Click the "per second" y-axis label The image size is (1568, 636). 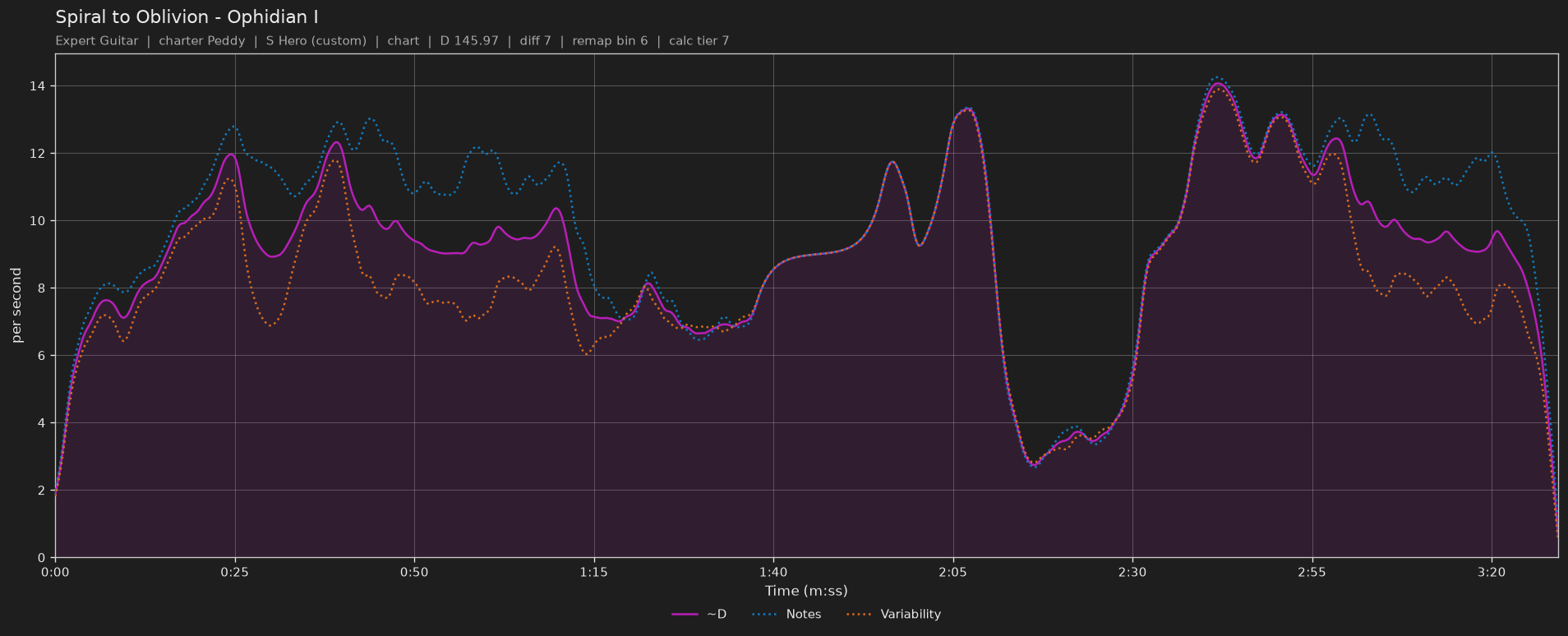[16, 306]
